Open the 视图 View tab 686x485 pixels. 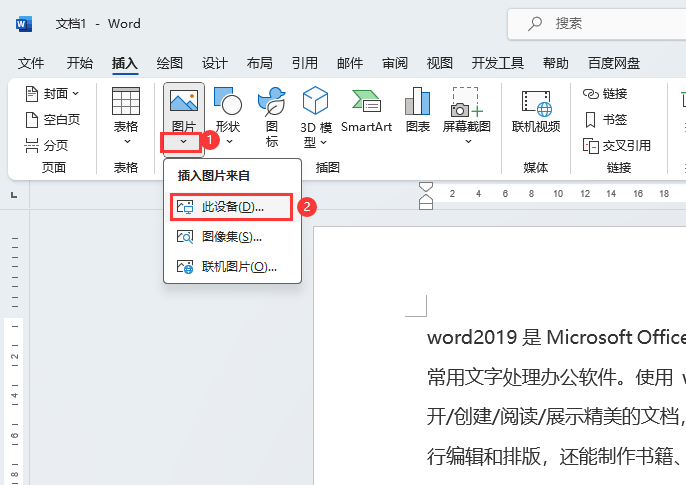(440, 63)
